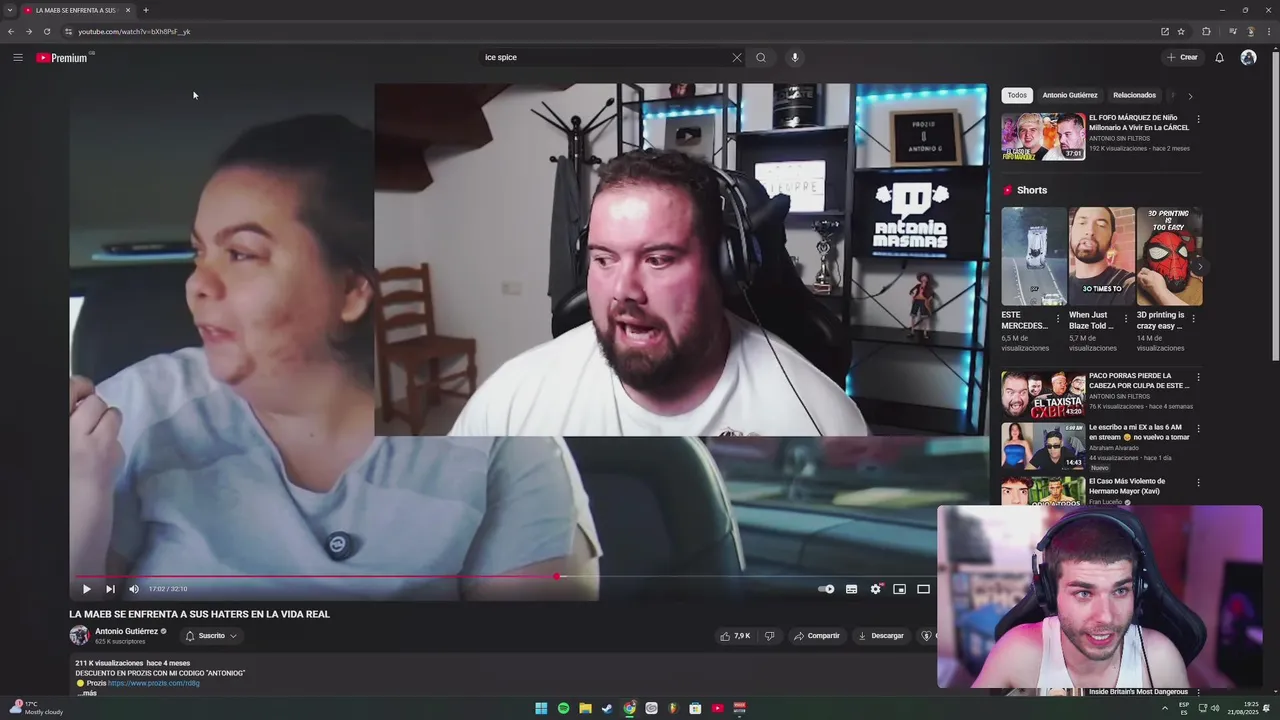
Task: Toggle the autoplay switch
Action: pos(826,589)
